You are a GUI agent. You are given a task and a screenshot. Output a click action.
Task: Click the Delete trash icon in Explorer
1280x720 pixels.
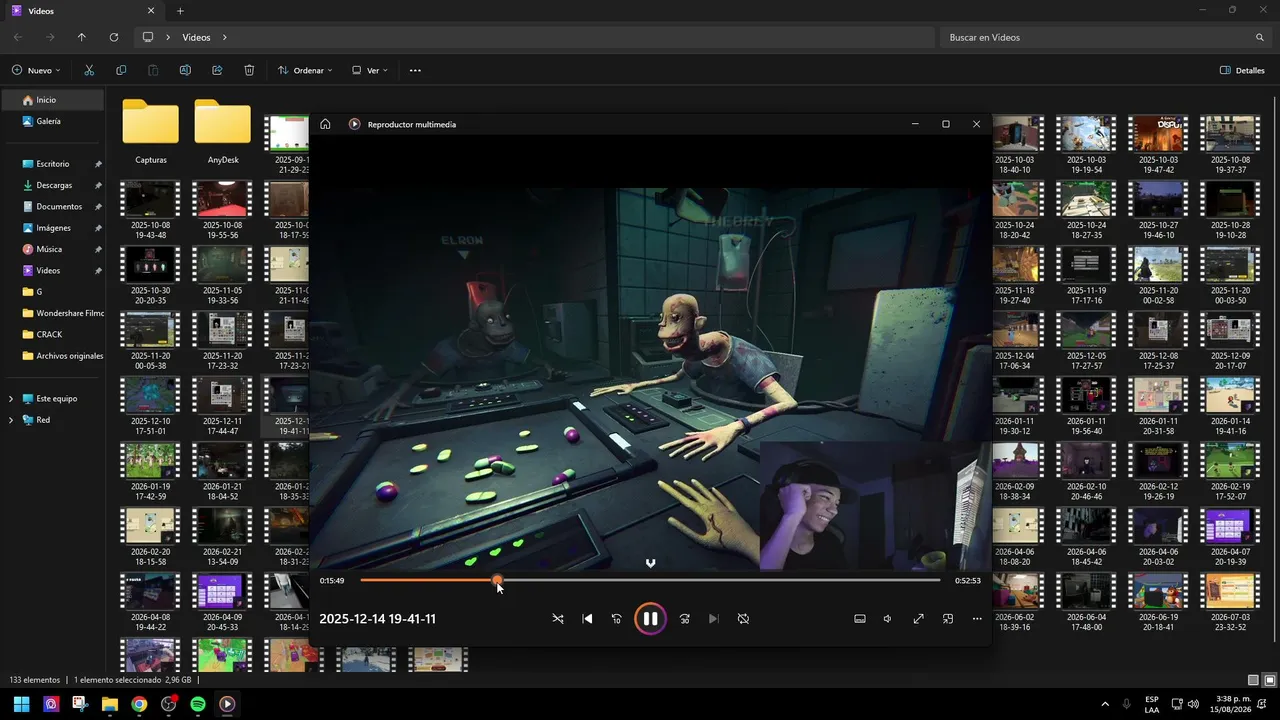249,70
